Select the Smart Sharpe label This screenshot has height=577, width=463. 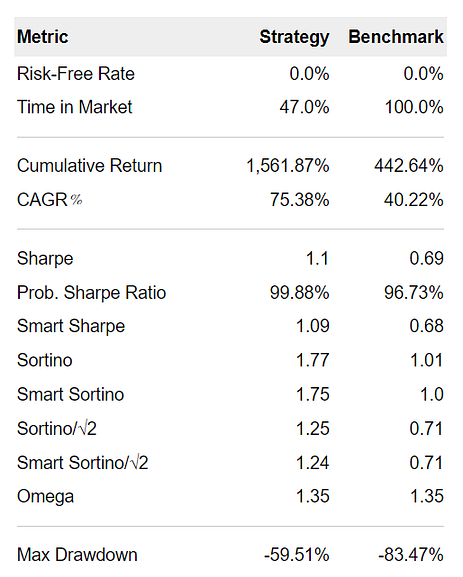(71, 326)
